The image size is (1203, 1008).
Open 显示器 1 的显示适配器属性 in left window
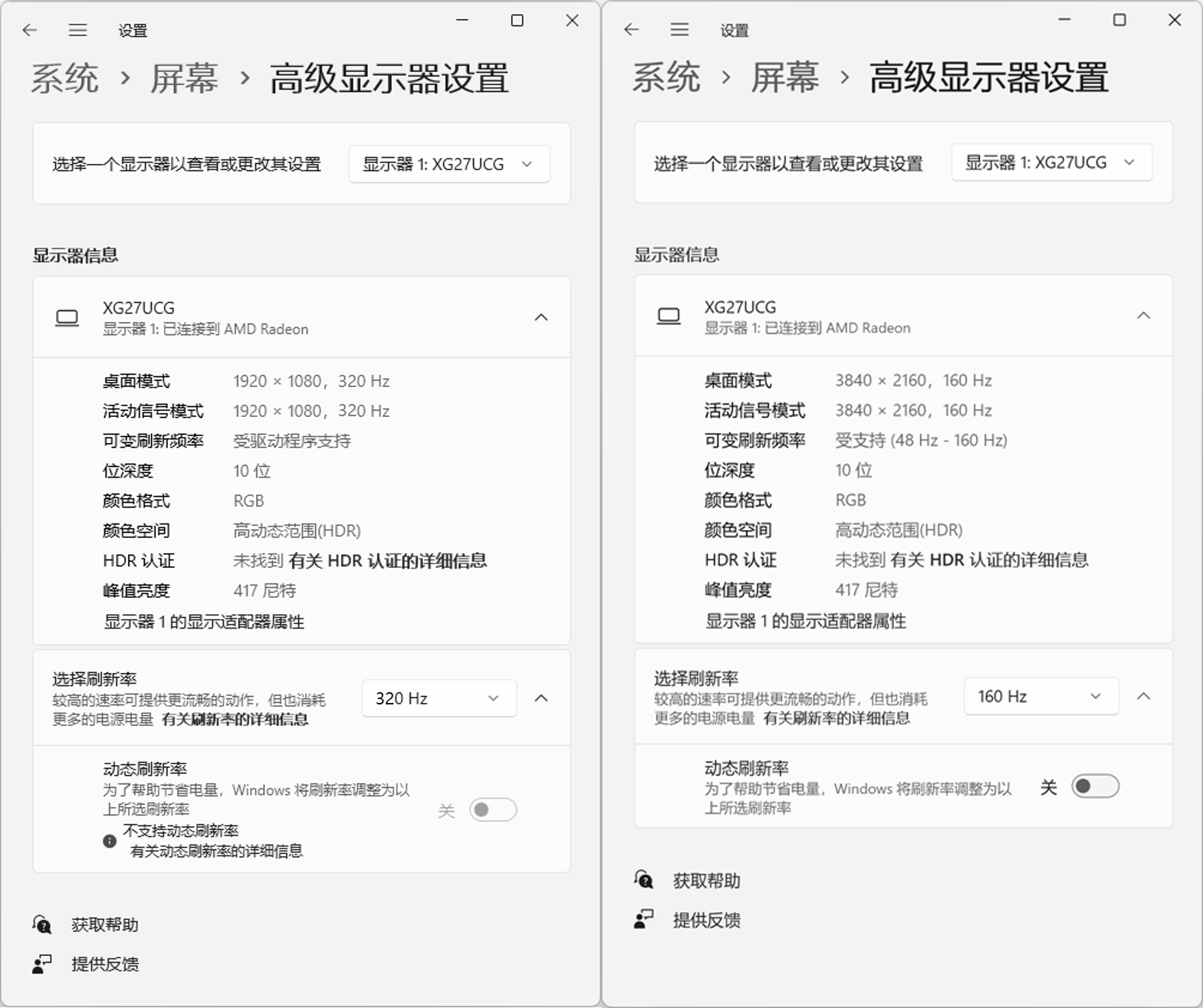coord(204,622)
